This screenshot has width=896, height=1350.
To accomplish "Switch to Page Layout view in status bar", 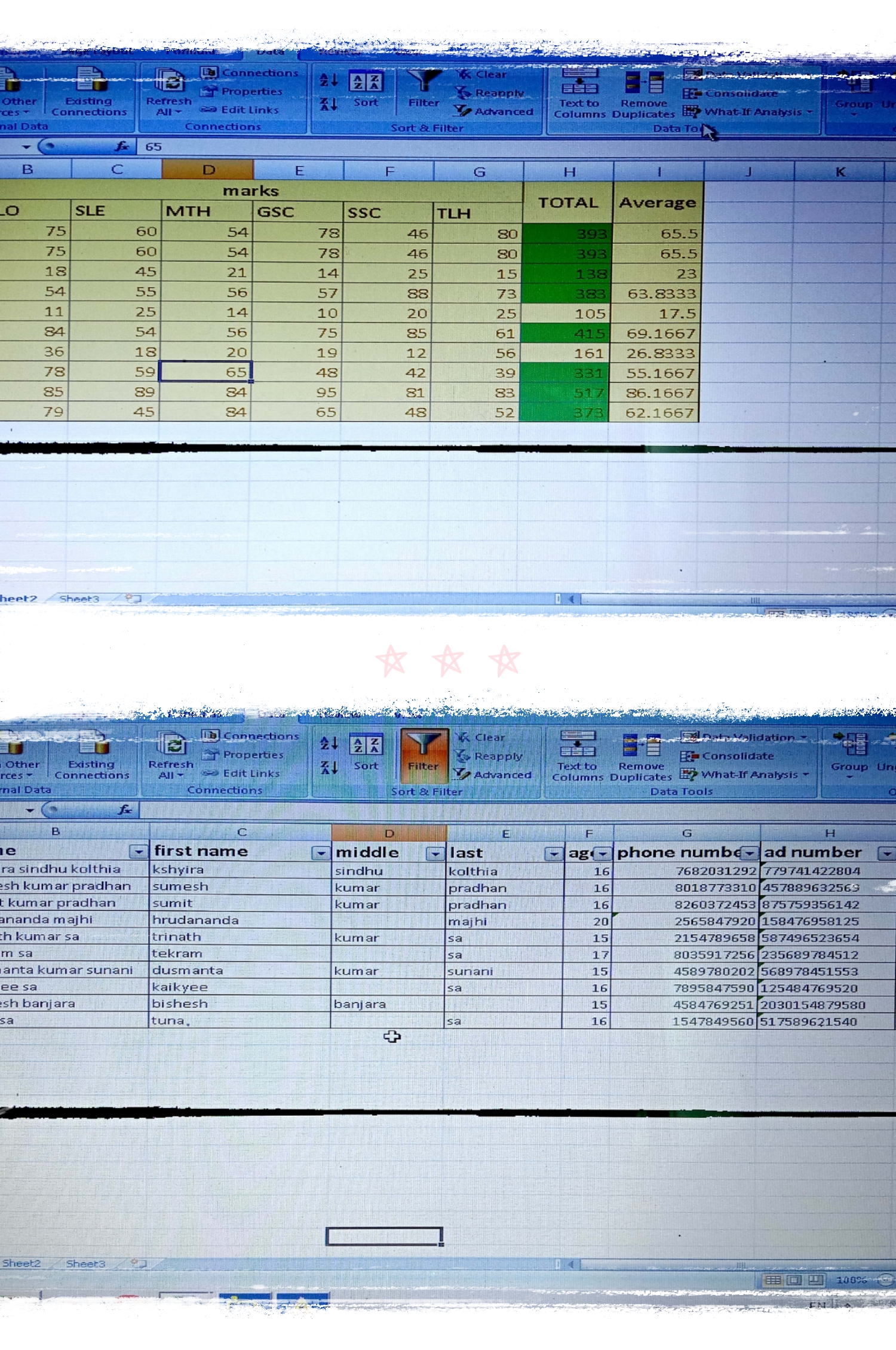I will (794, 1280).
